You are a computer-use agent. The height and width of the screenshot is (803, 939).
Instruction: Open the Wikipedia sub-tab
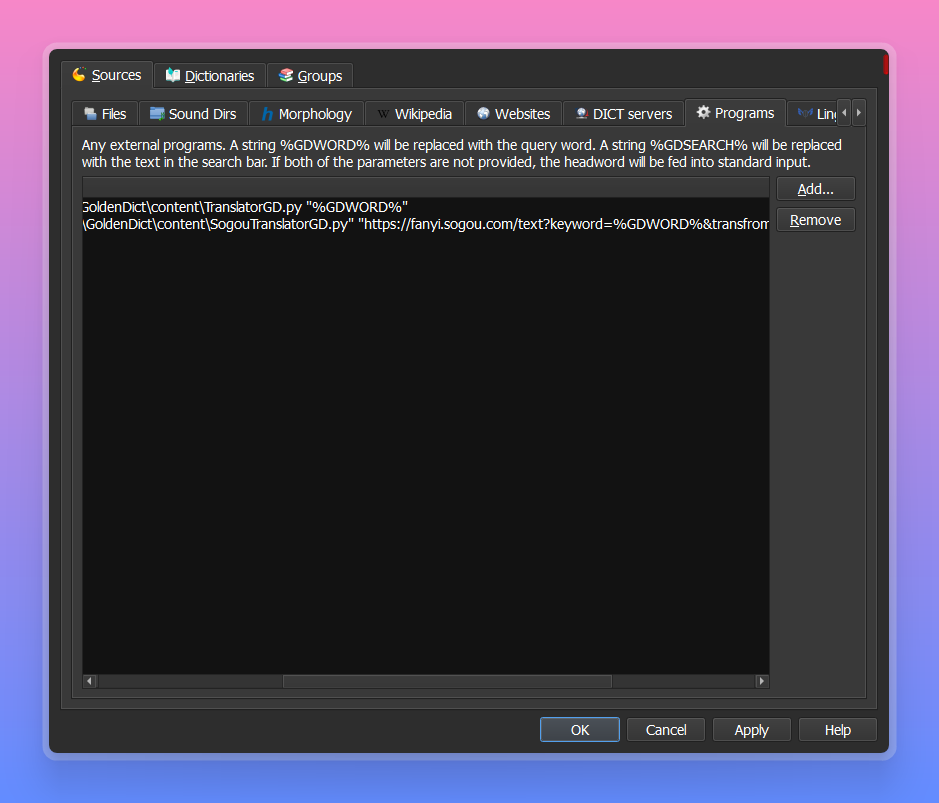click(414, 114)
